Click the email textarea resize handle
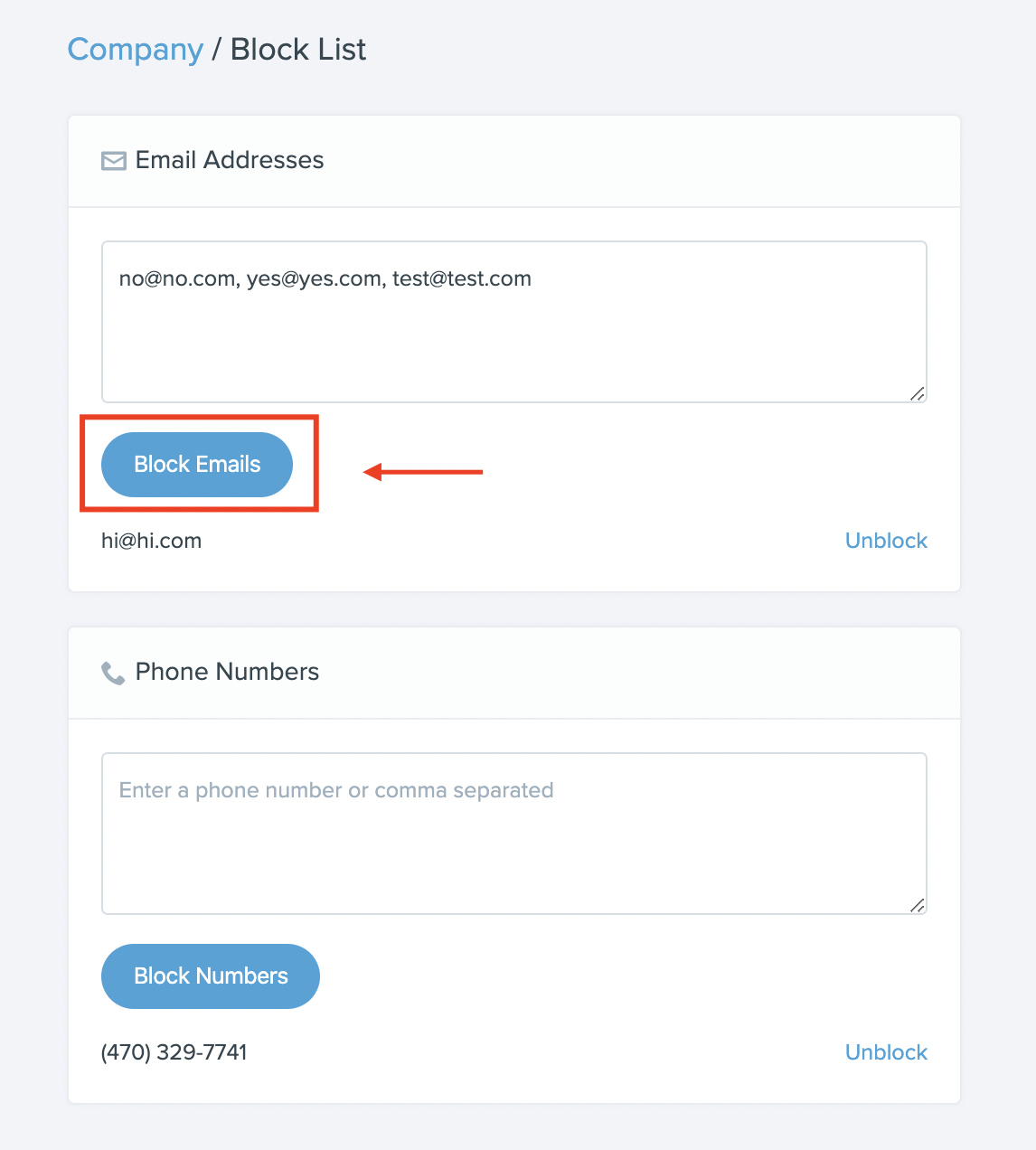Screen dimensions: 1036x1150 click(917, 393)
